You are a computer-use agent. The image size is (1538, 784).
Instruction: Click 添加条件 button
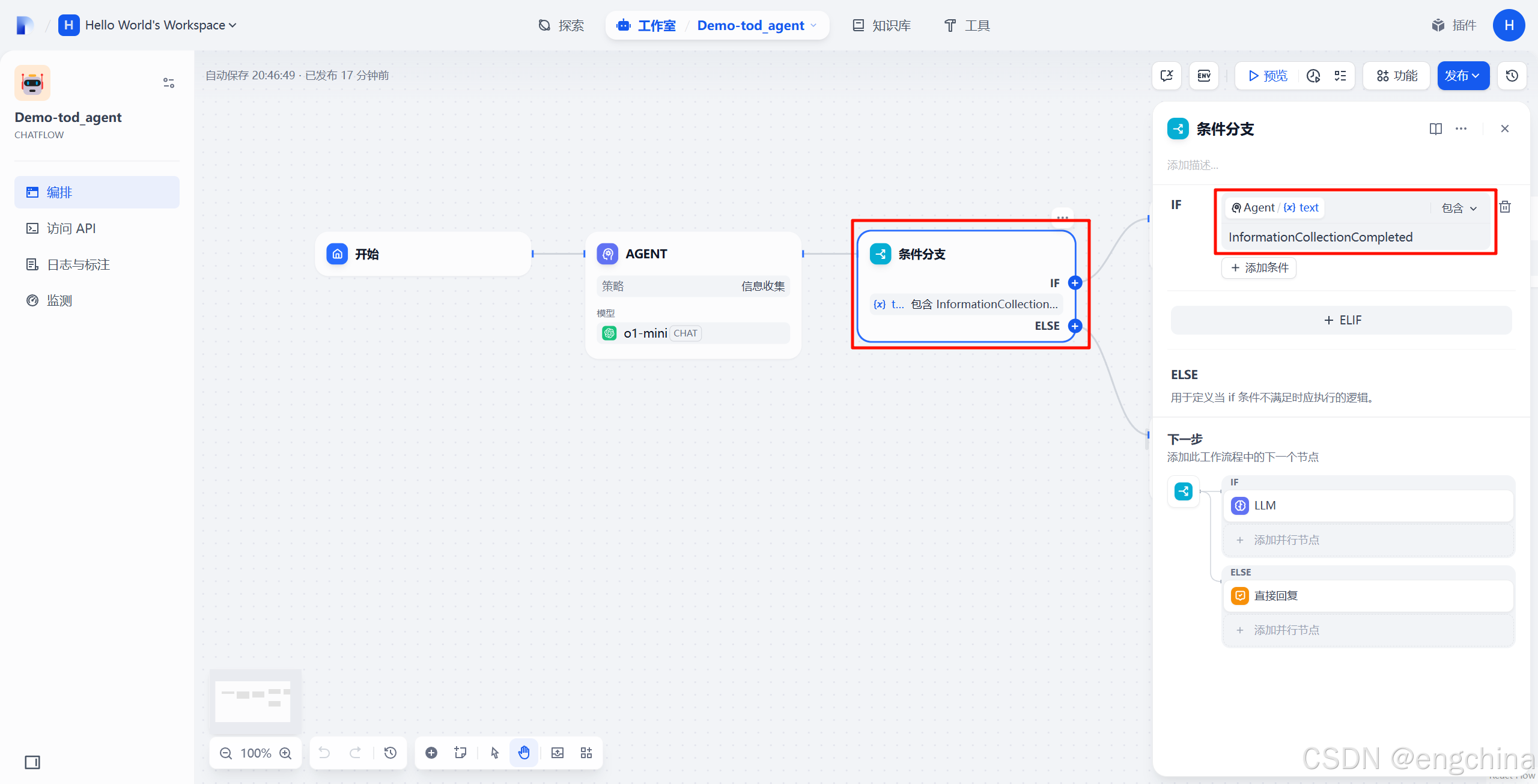(1259, 268)
